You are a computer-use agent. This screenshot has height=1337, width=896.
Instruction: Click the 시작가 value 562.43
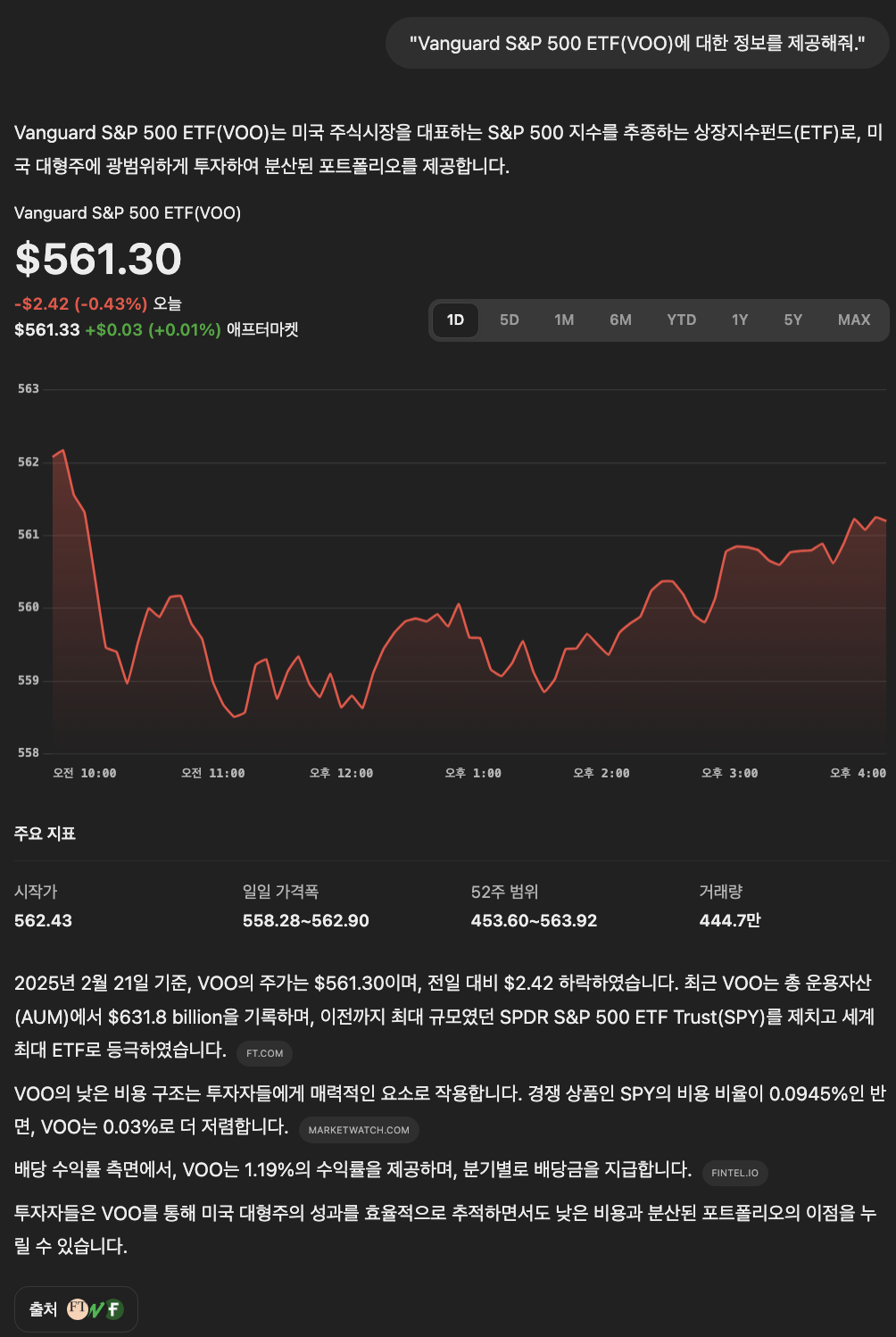(x=43, y=920)
